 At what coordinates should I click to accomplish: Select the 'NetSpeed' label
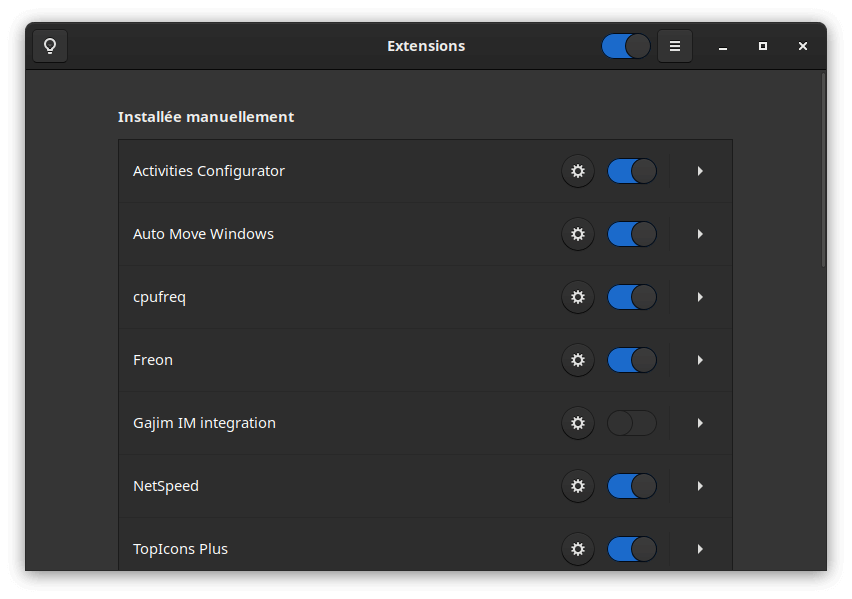point(166,486)
